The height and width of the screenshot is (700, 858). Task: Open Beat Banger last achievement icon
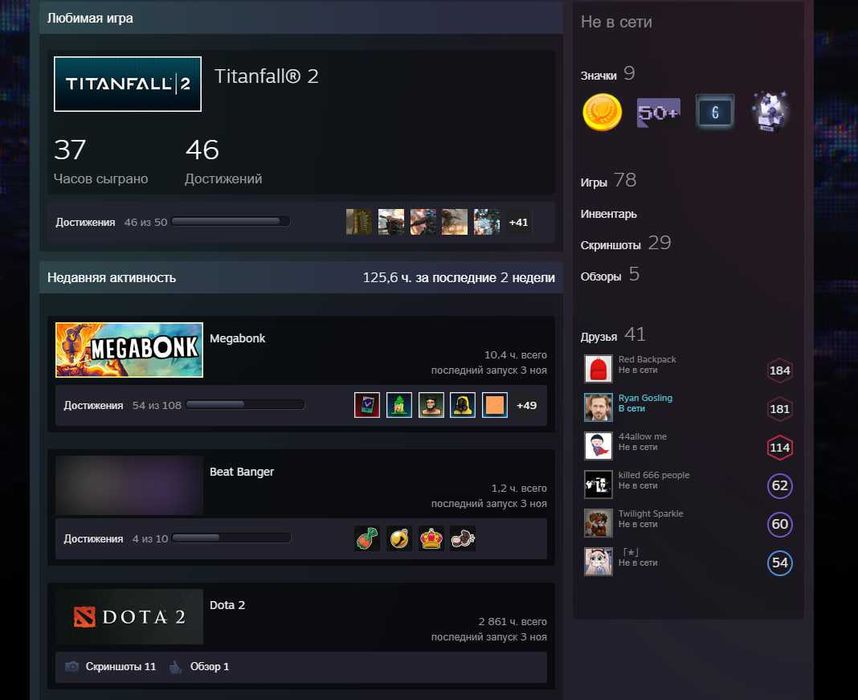462,539
